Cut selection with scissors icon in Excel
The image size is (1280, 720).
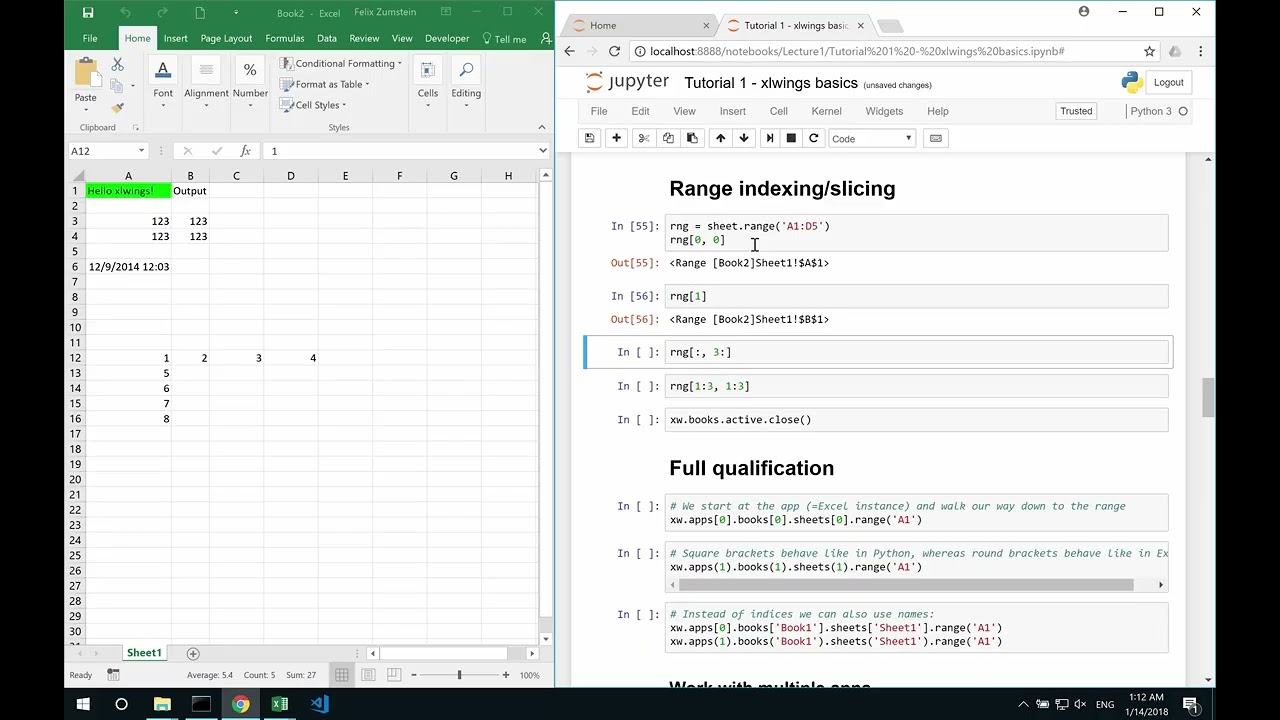117,64
